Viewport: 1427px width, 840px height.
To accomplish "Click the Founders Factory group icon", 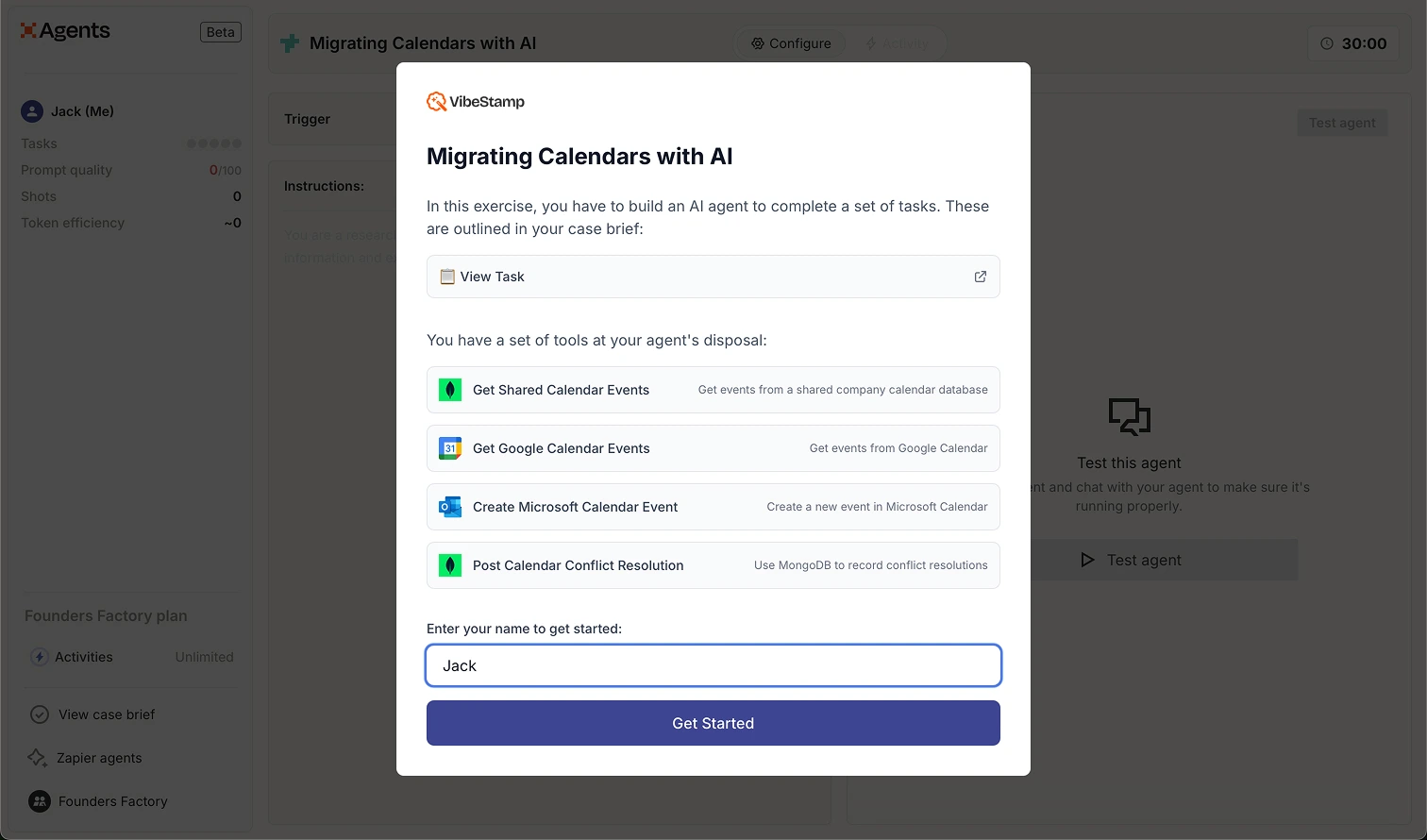I will [40, 801].
